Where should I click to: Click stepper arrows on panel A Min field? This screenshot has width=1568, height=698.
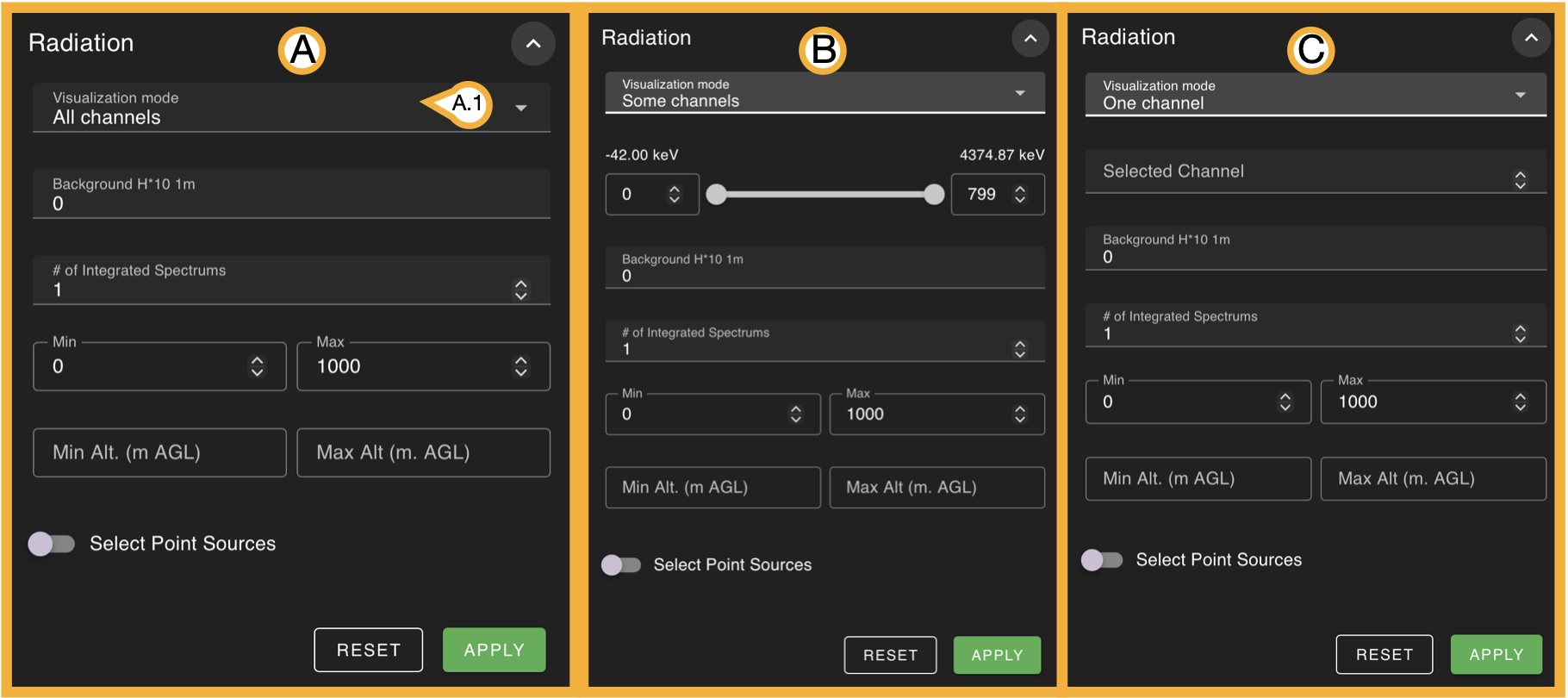click(257, 367)
